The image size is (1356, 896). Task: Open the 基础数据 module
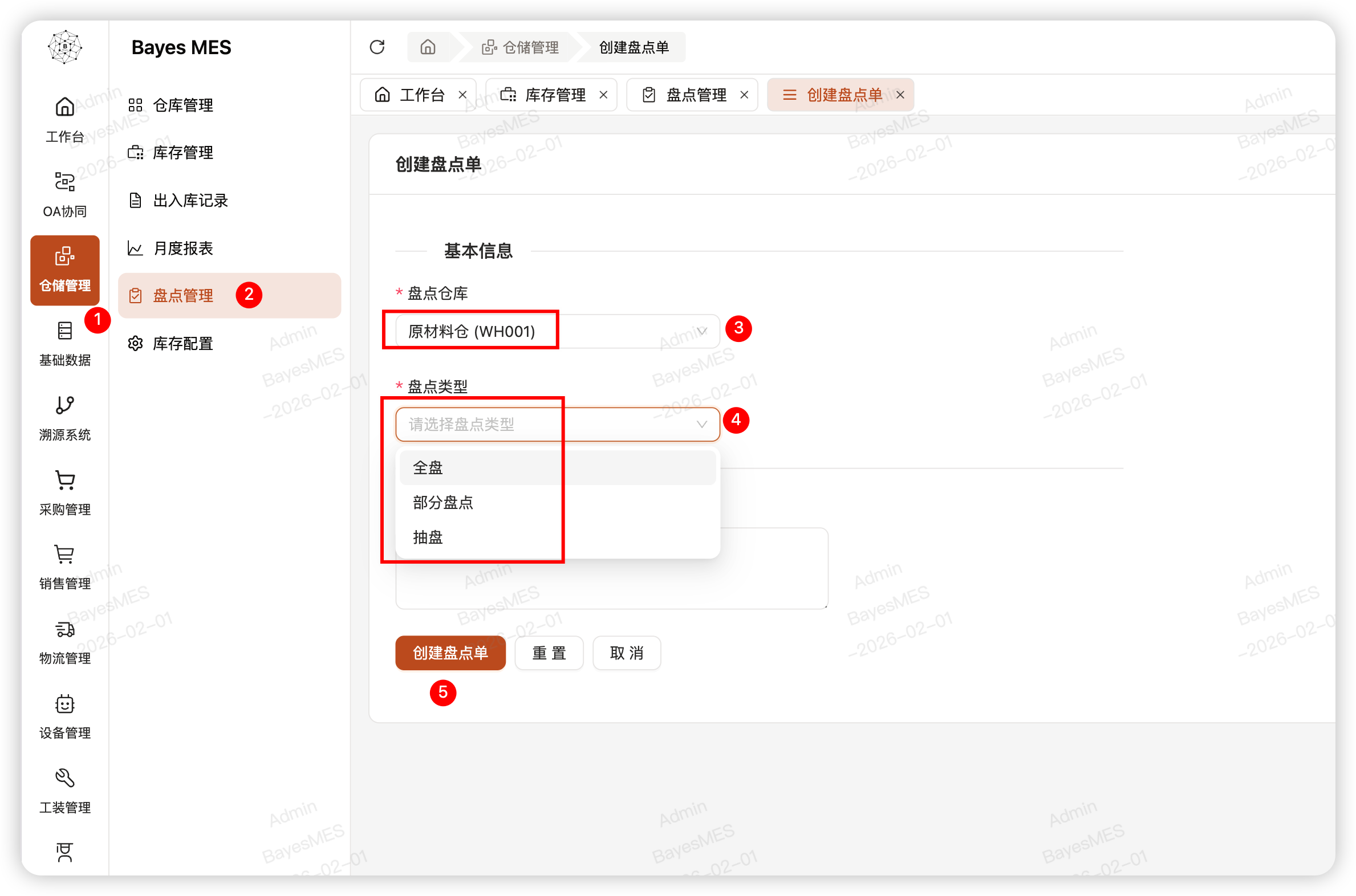click(64, 342)
